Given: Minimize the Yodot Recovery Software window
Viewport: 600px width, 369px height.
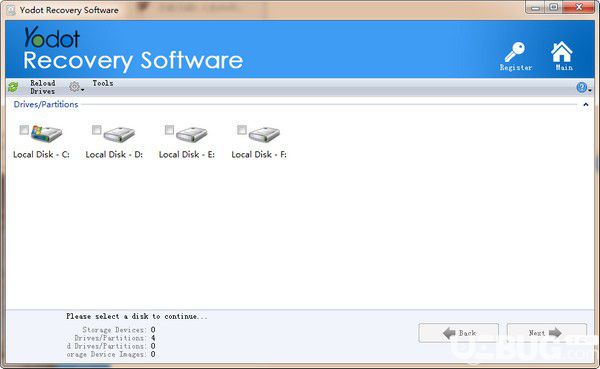Looking at the screenshot, I should (x=535, y=8).
